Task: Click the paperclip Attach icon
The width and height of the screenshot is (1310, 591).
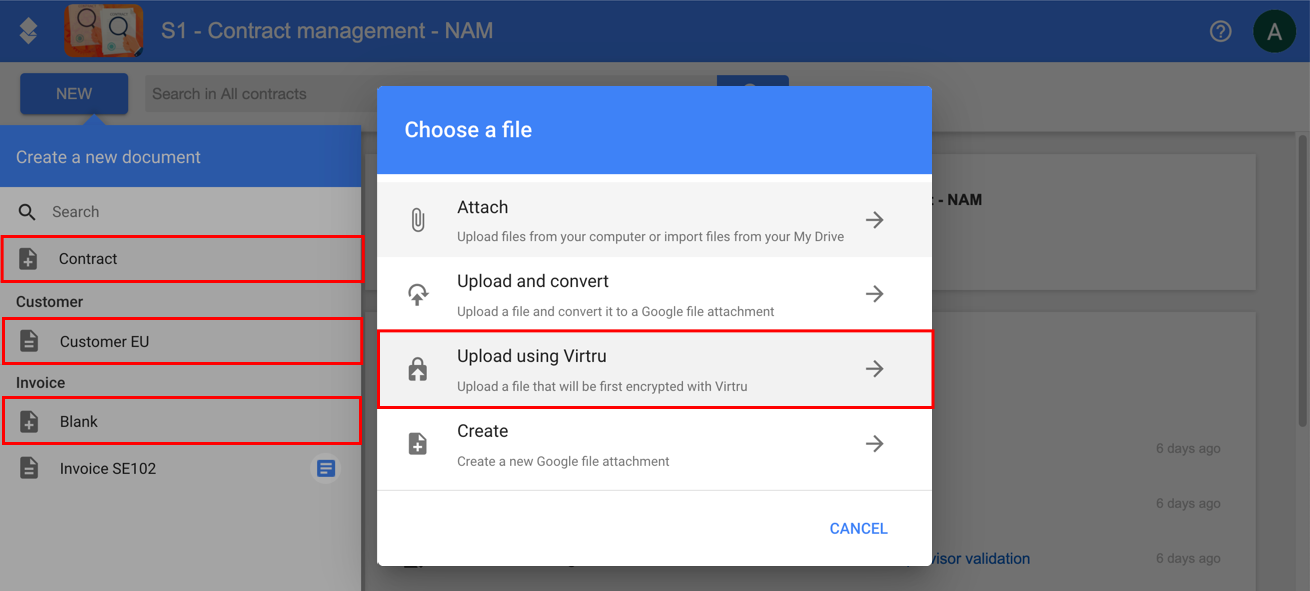Action: pyautogui.click(x=418, y=220)
